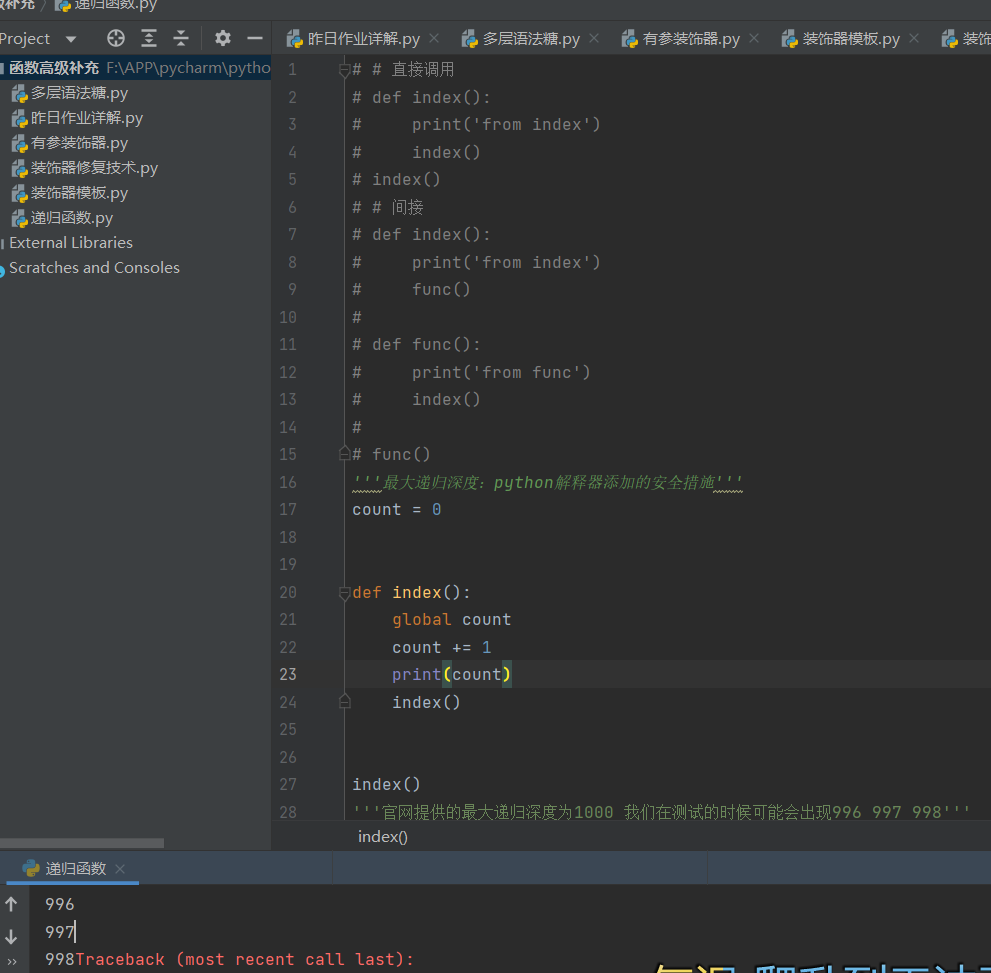Viewport: 991px width, 973px height.
Task: Close the 昨日作业详解.py editor tab
Action: (x=434, y=38)
